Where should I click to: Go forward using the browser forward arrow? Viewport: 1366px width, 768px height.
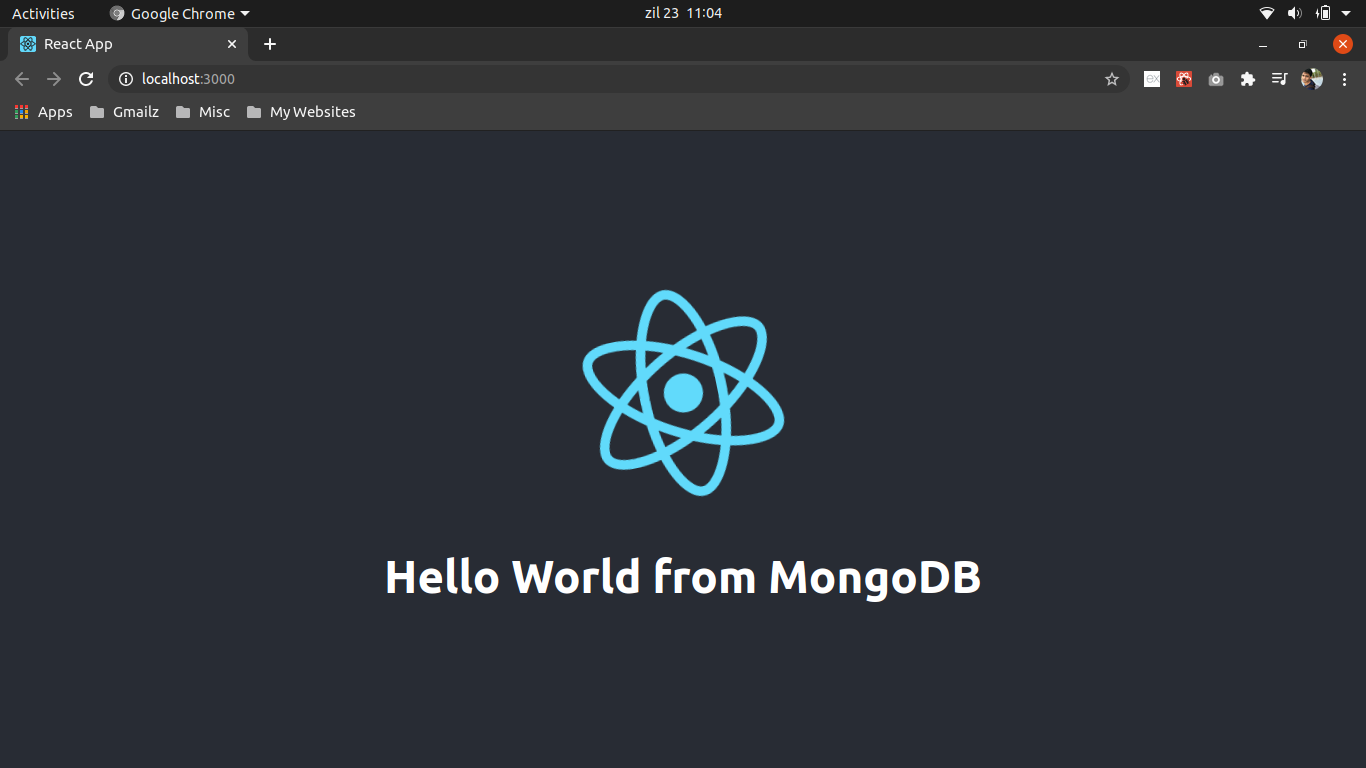(54, 79)
